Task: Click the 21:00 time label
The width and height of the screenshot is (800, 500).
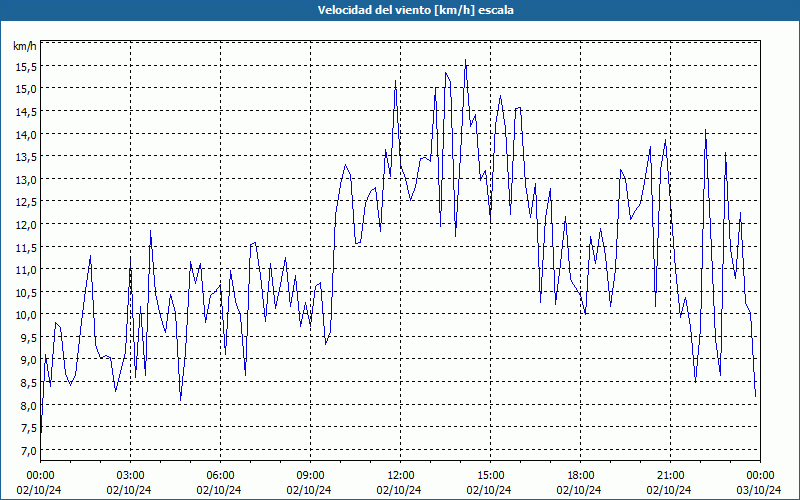Action: [670, 476]
